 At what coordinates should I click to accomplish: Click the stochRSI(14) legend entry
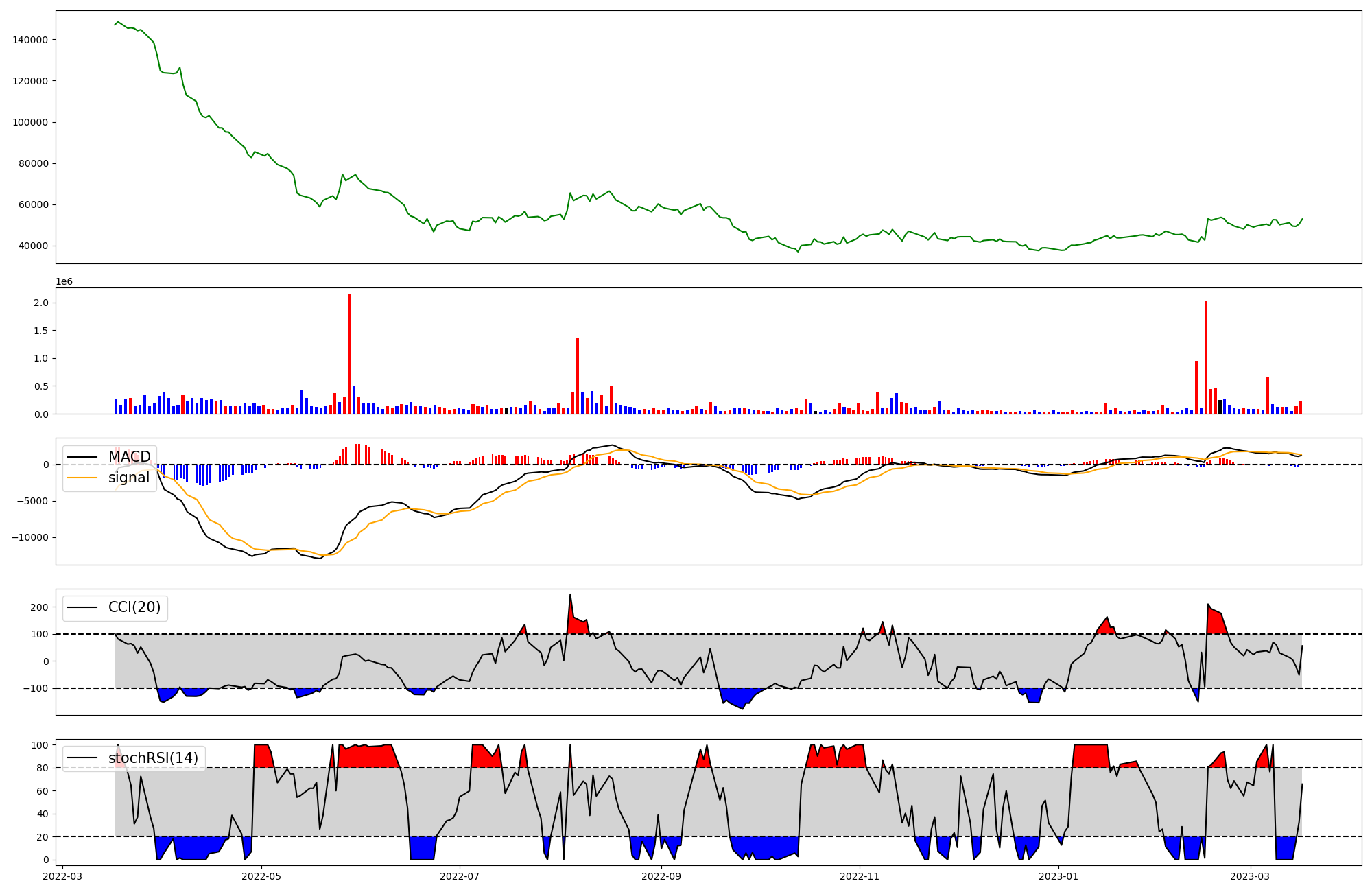(153, 758)
